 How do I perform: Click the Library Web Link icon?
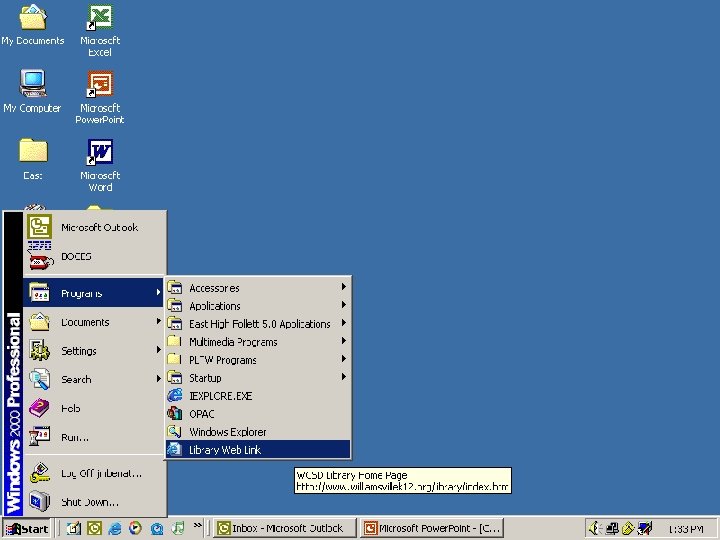point(174,449)
